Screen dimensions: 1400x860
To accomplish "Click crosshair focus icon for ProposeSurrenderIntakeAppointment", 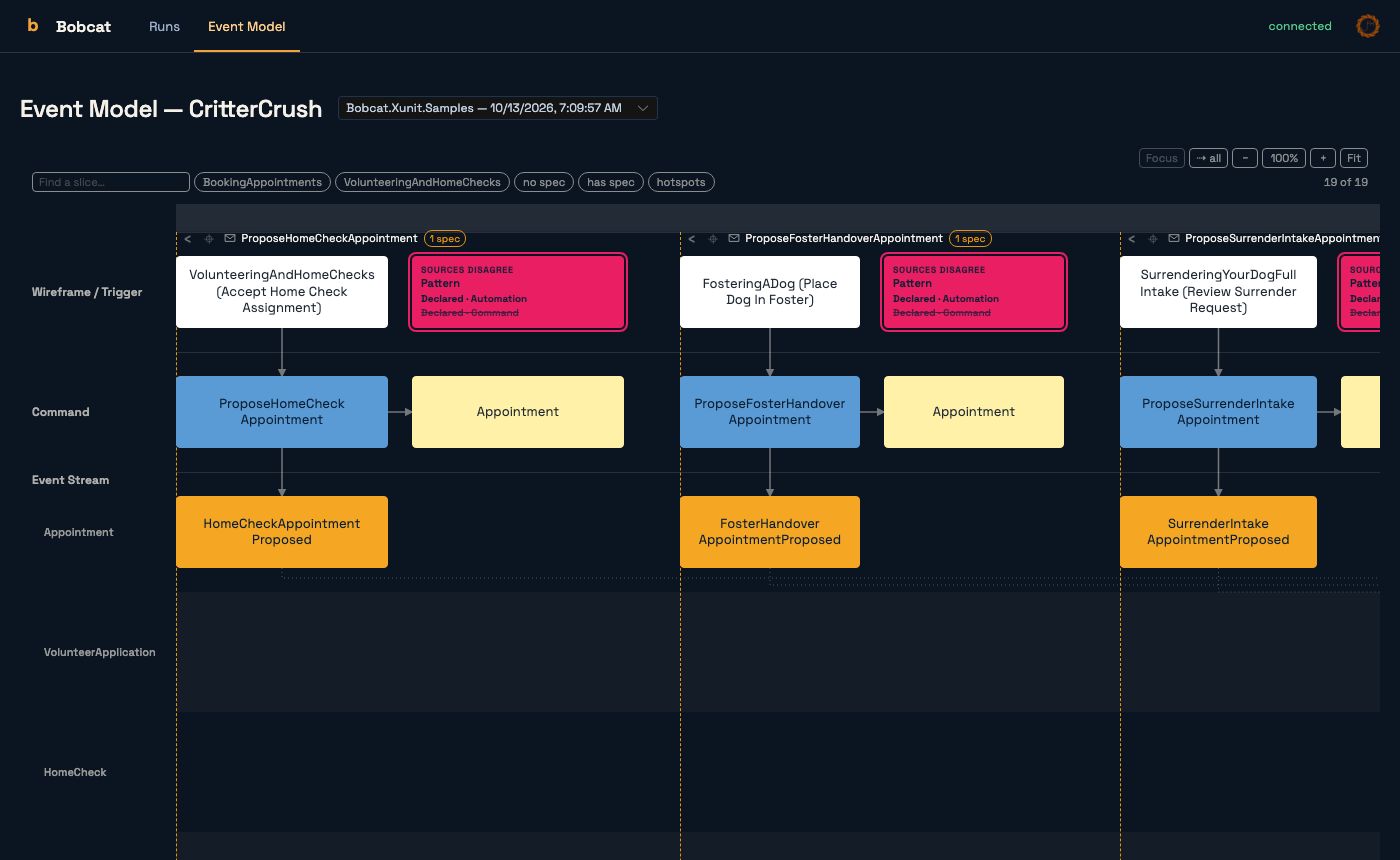I will (x=1153, y=239).
